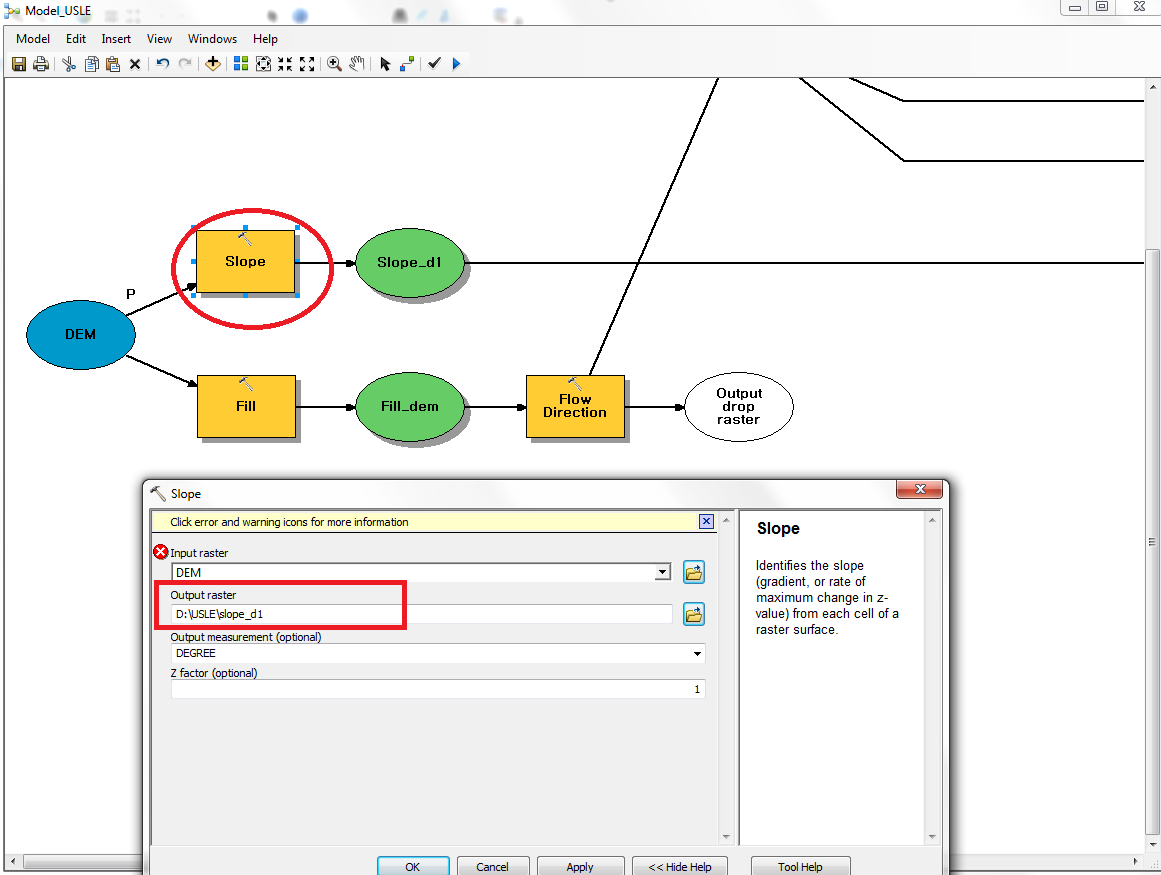Click the model canvas vertical scrollbar

[1152, 540]
